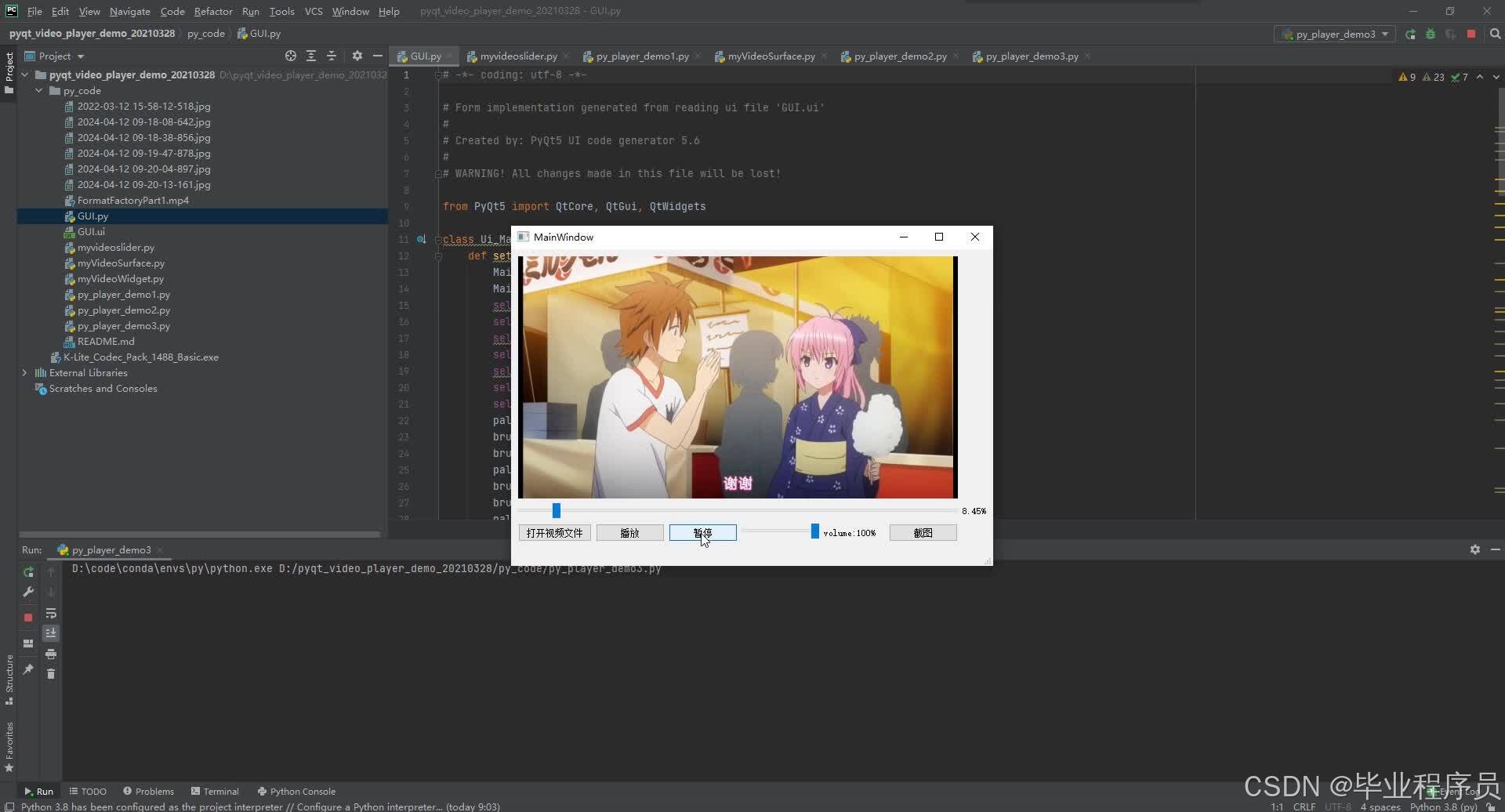Select README.md in project tree
1505x812 pixels.
(x=106, y=341)
